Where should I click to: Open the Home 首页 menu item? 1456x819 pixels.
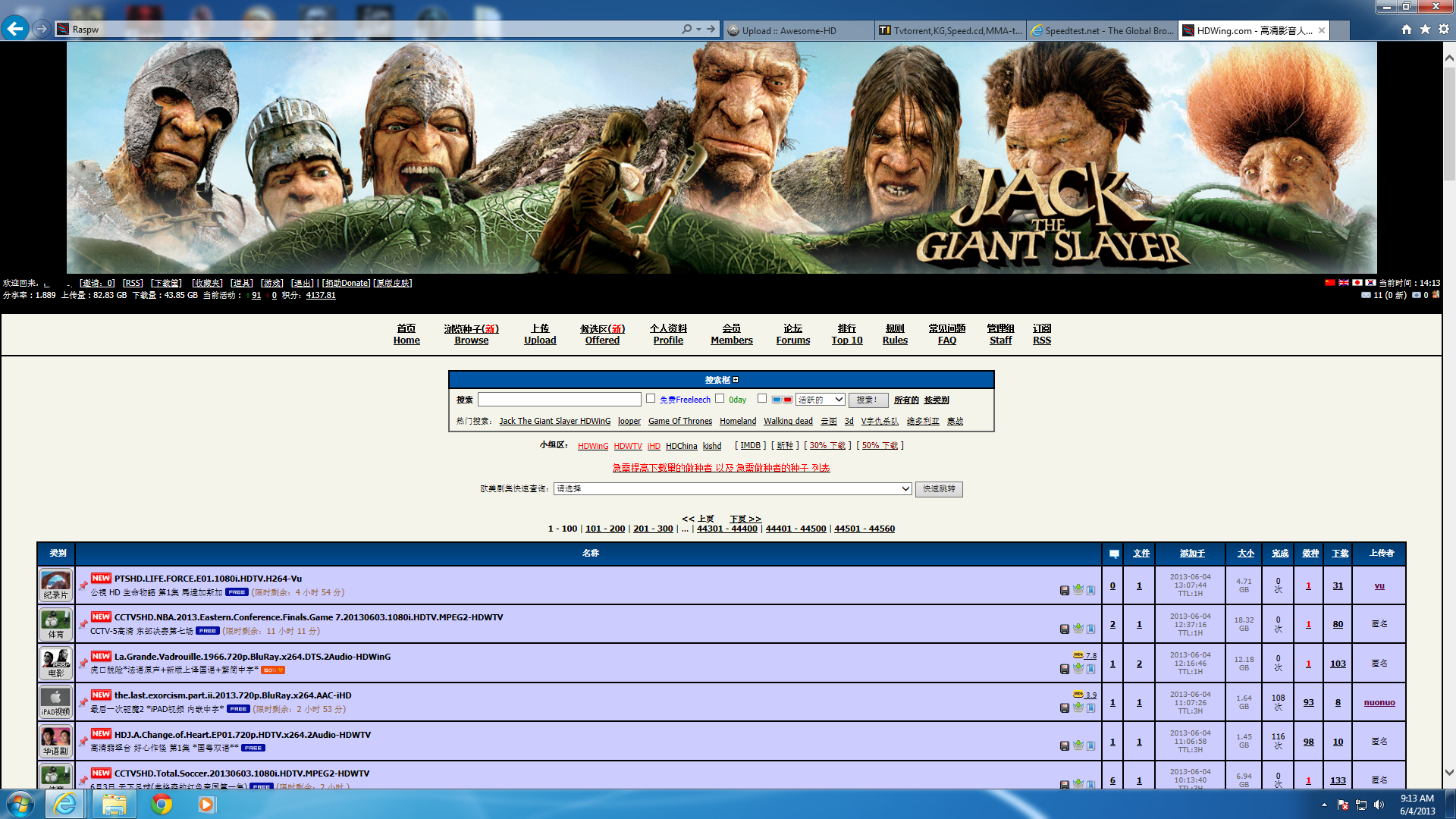[x=406, y=334]
